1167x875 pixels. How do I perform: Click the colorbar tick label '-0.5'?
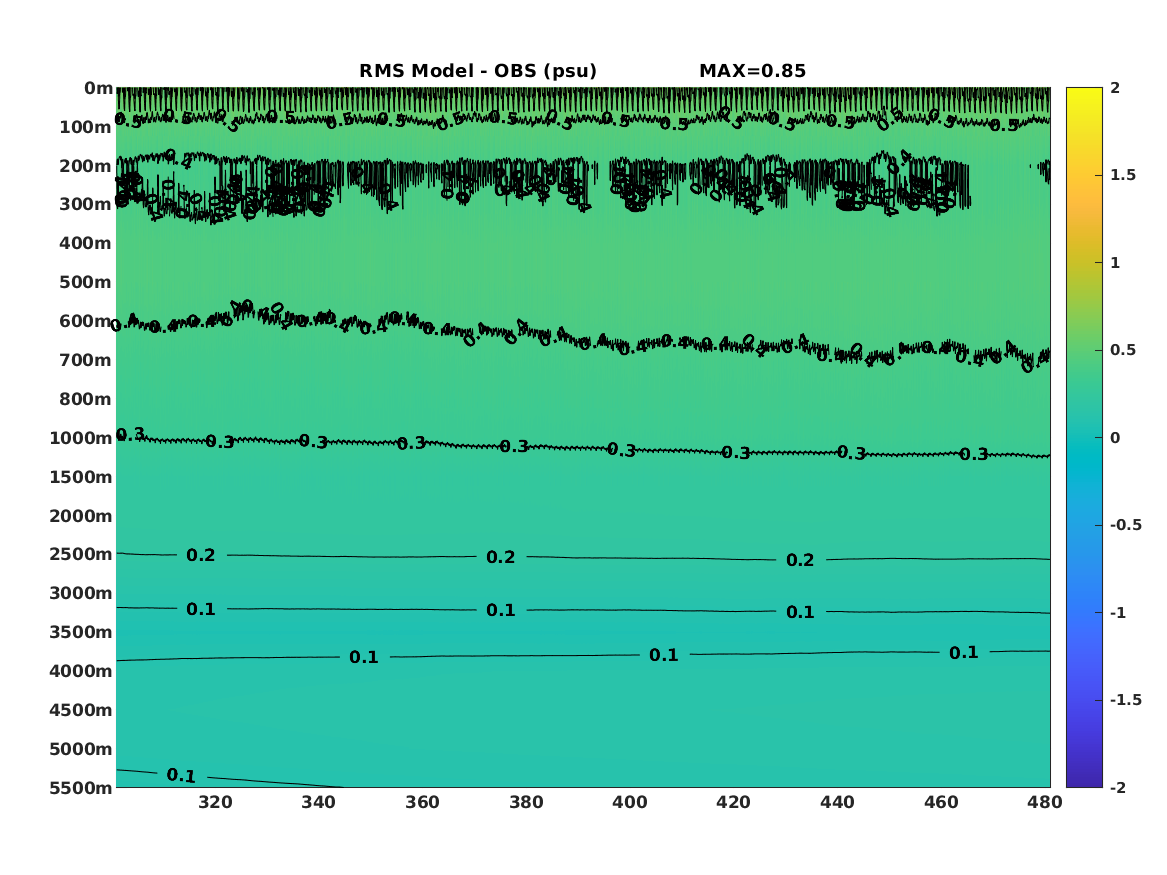click(x=1125, y=525)
